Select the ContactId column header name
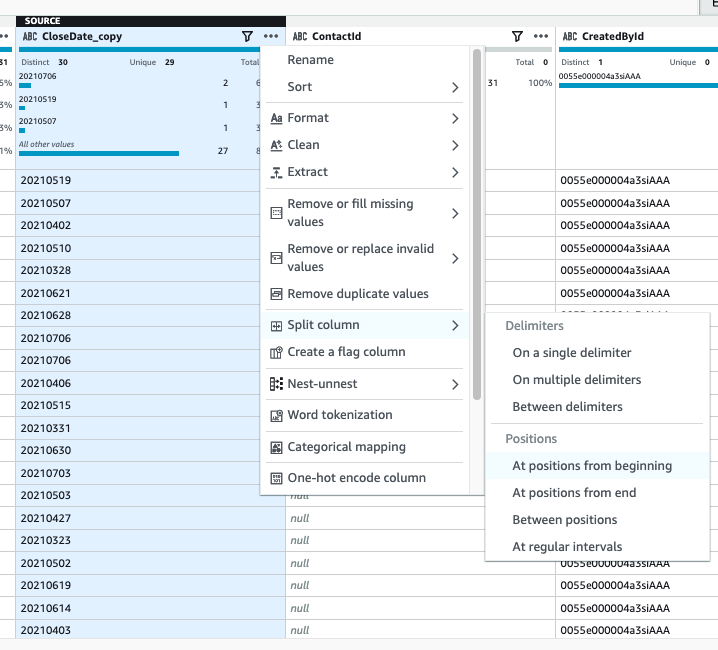Image resolution: width=718 pixels, height=650 pixels. [x=337, y=36]
